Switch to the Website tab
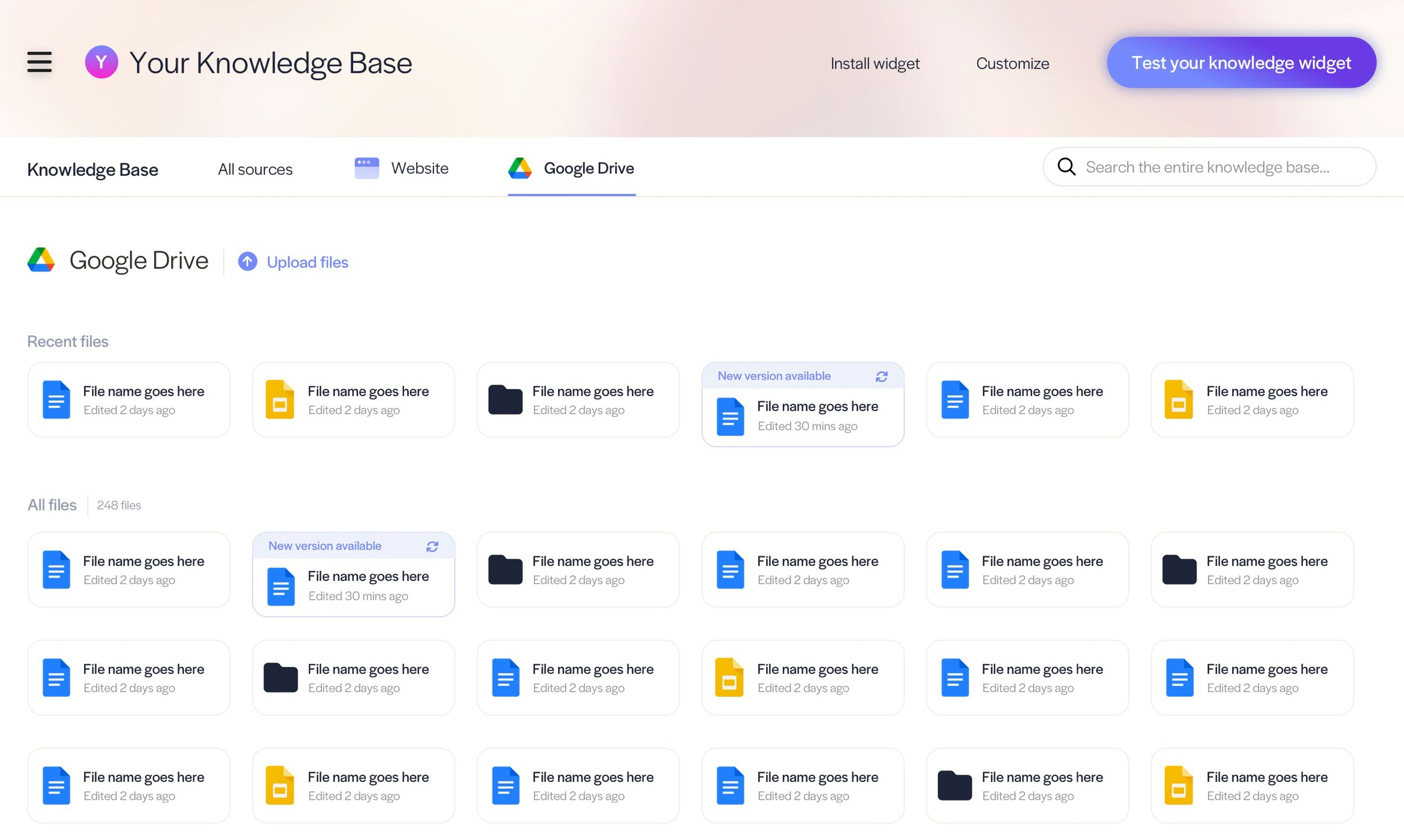 (420, 168)
